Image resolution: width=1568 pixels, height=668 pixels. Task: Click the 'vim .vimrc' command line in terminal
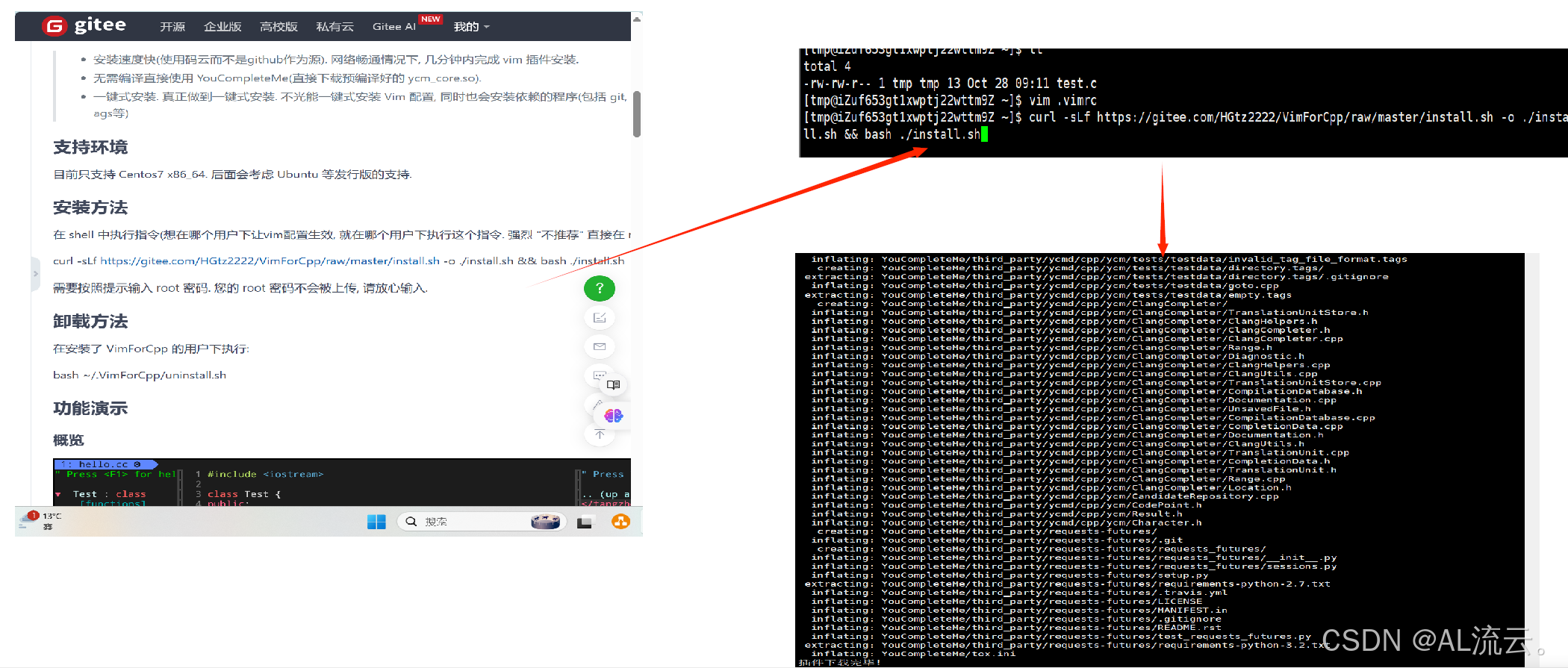pyautogui.click(x=950, y=100)
